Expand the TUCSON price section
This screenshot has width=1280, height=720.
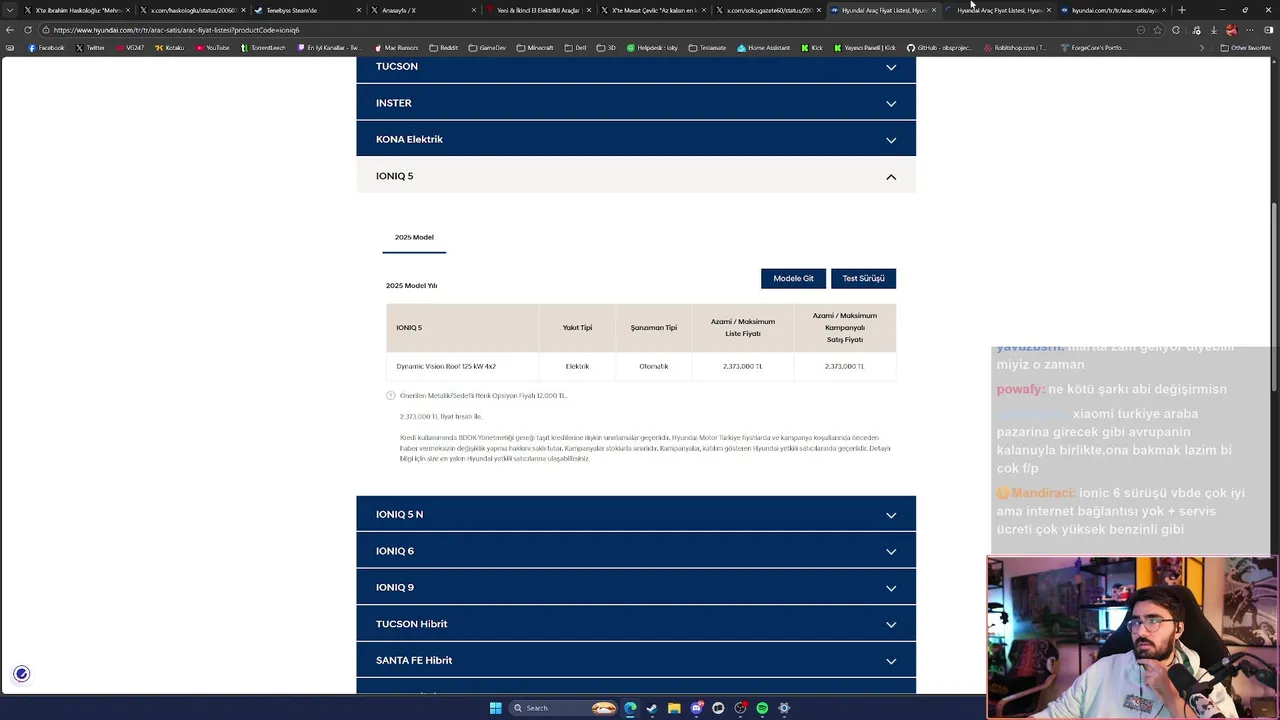click(x=635, y=67)
